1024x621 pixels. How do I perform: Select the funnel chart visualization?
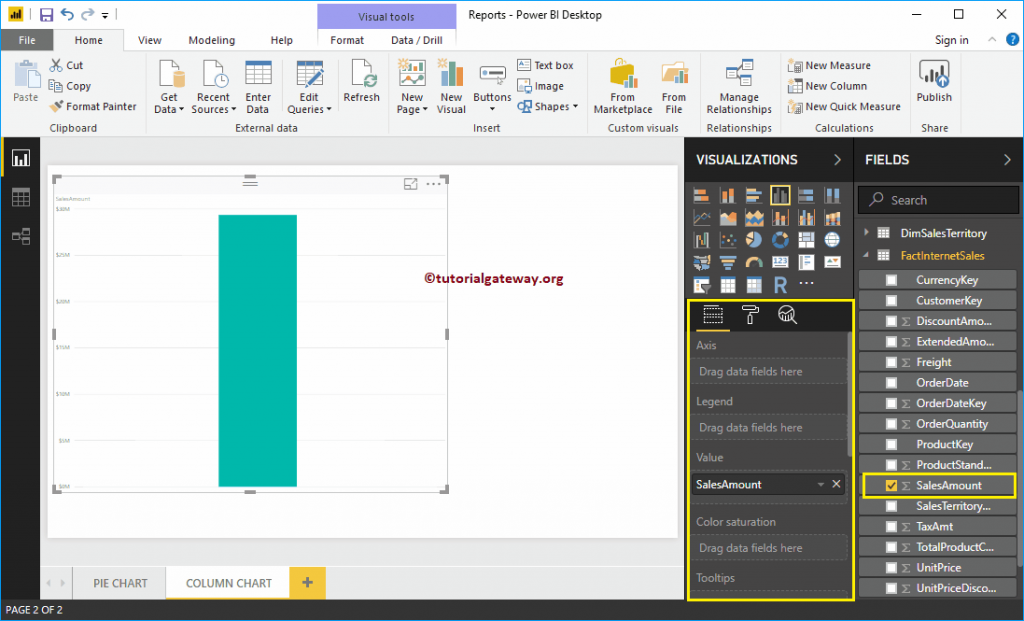coord(728,263)
